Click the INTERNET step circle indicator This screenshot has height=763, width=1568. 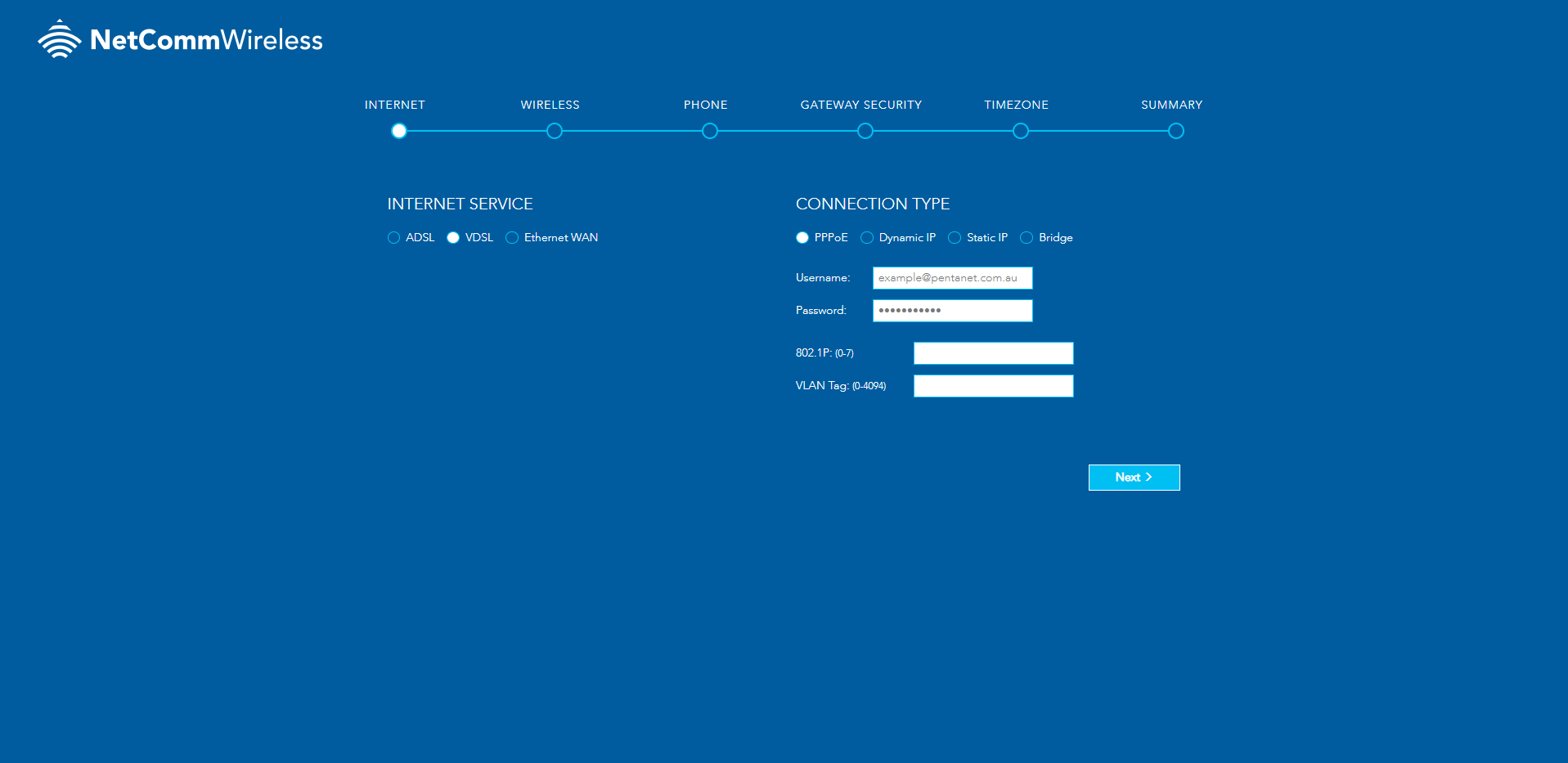398,131
